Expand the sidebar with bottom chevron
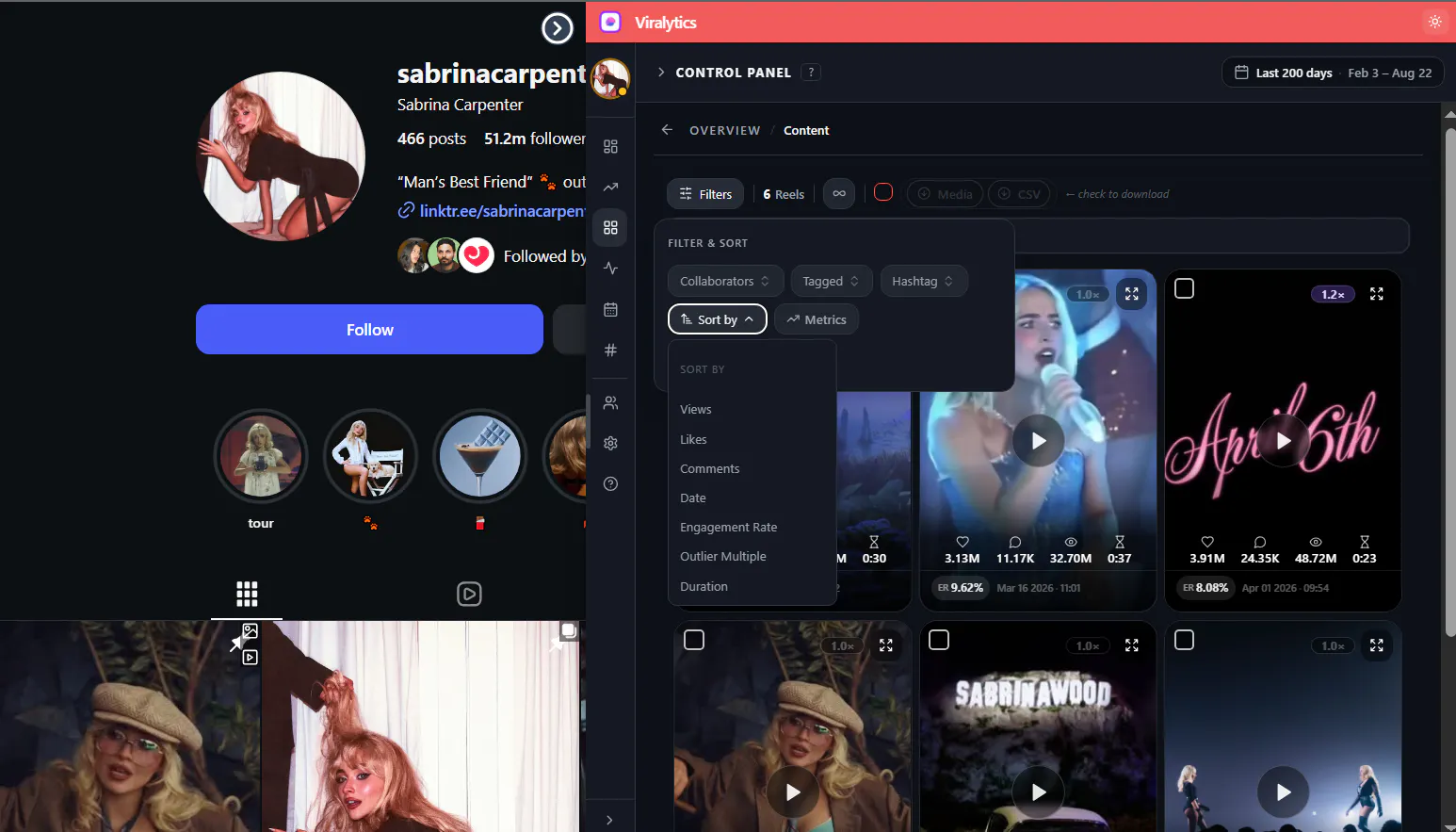Image resolution: width=1456 pixels, height=832 pixels. (x=610, y=820)
